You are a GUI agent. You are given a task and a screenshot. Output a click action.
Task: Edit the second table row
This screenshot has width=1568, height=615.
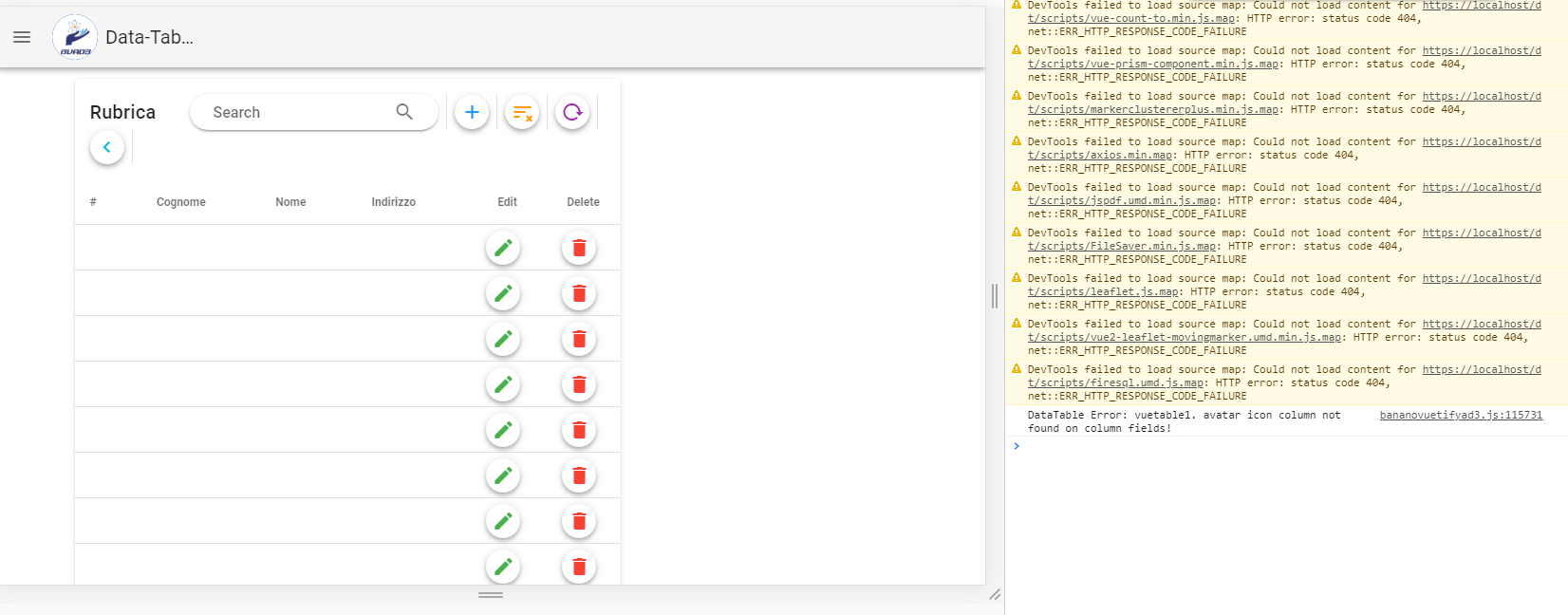[503, 293]
